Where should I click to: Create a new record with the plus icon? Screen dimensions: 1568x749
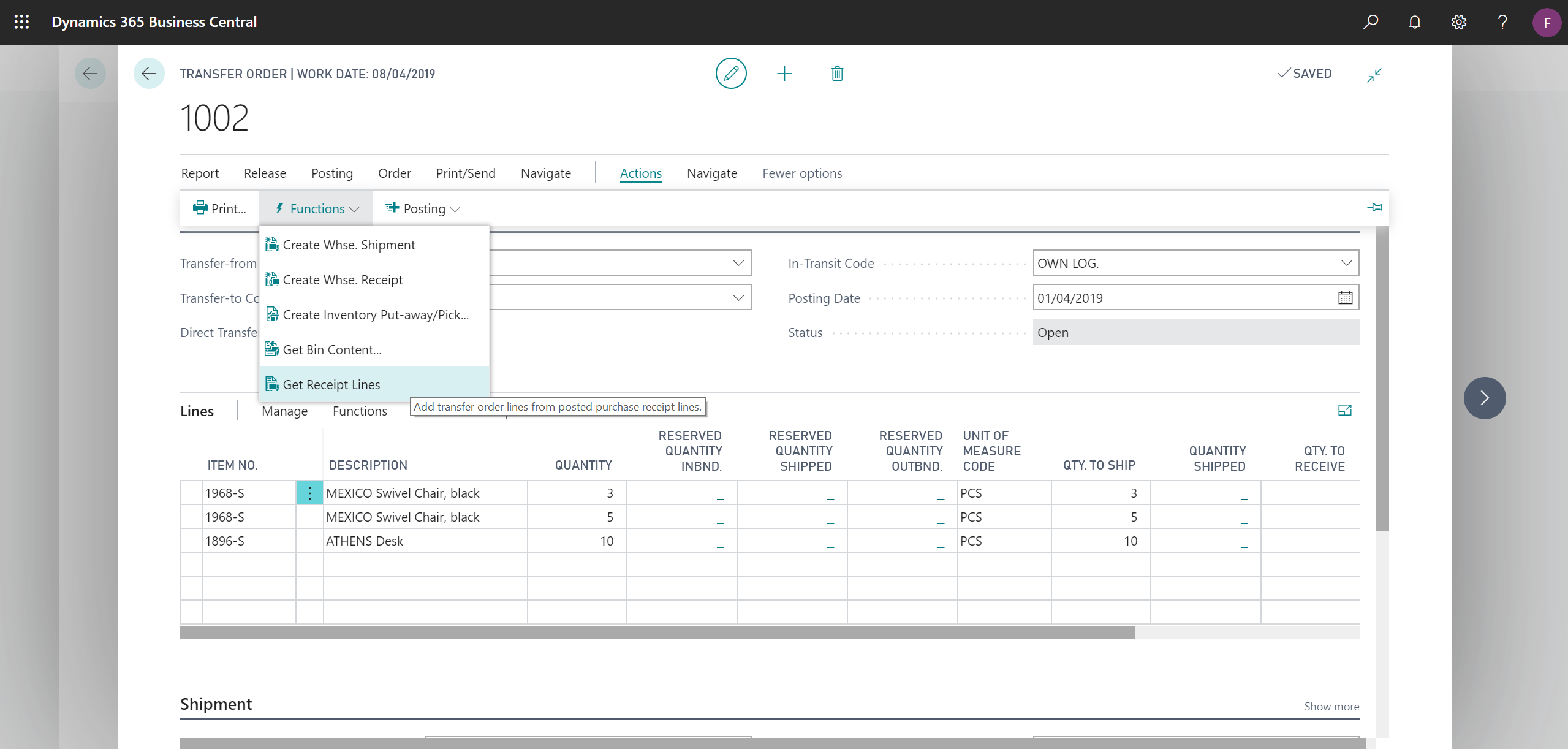[784, 73]
